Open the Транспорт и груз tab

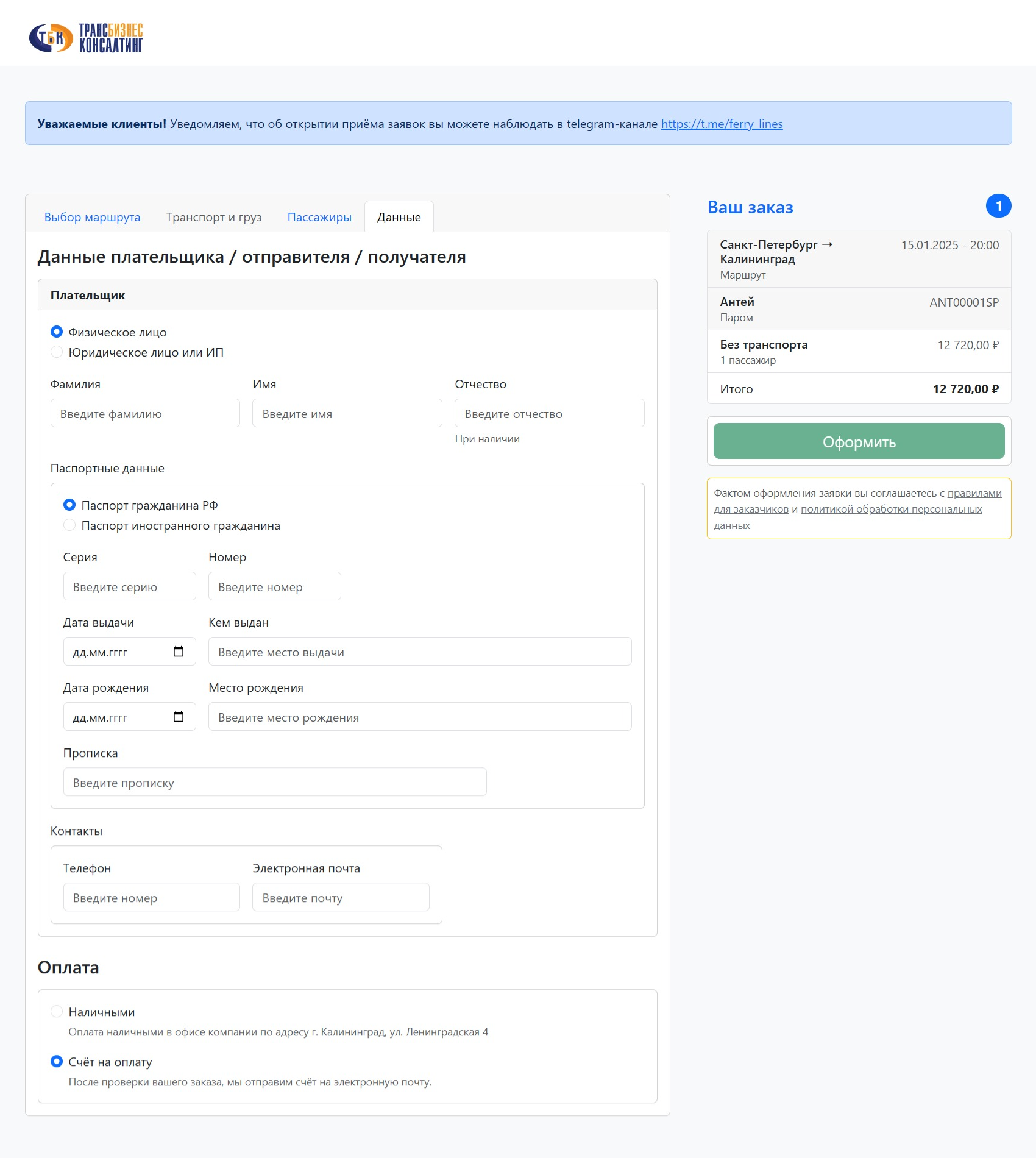pyautogui.click(x=214, y=217)
